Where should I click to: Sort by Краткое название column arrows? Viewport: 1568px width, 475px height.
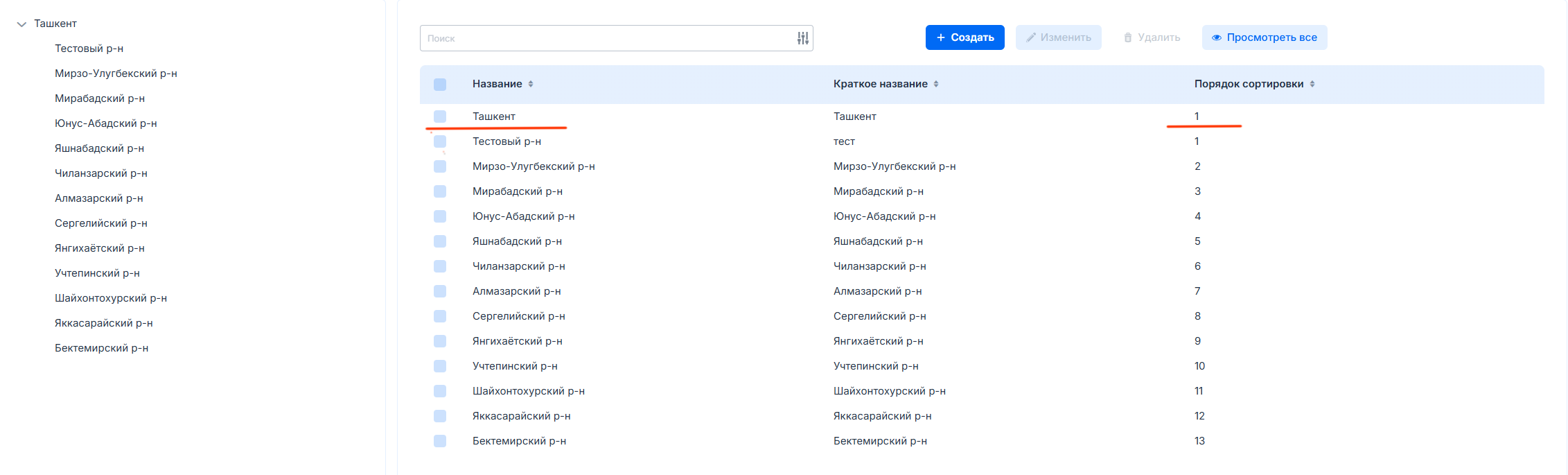coord(936,84)
